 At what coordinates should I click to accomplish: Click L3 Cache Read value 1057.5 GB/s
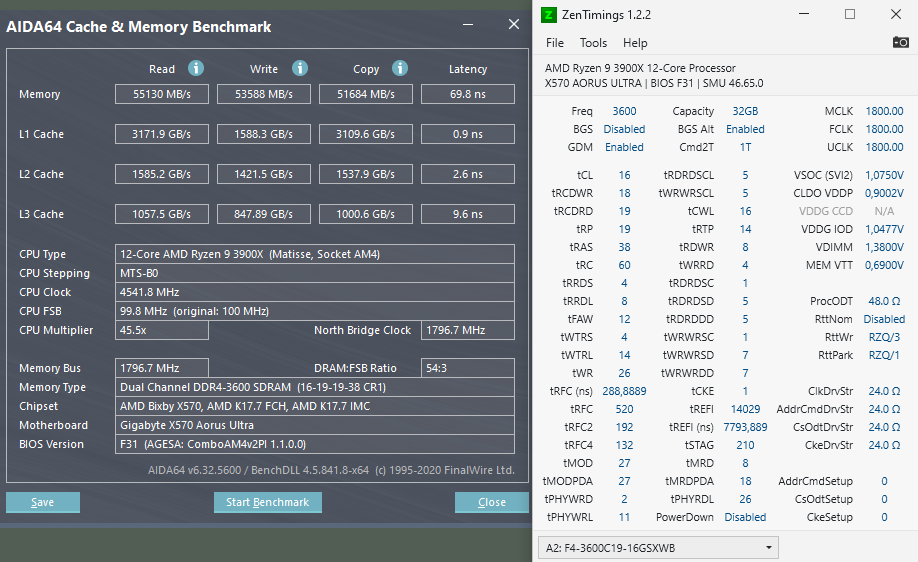click(162, 214)
